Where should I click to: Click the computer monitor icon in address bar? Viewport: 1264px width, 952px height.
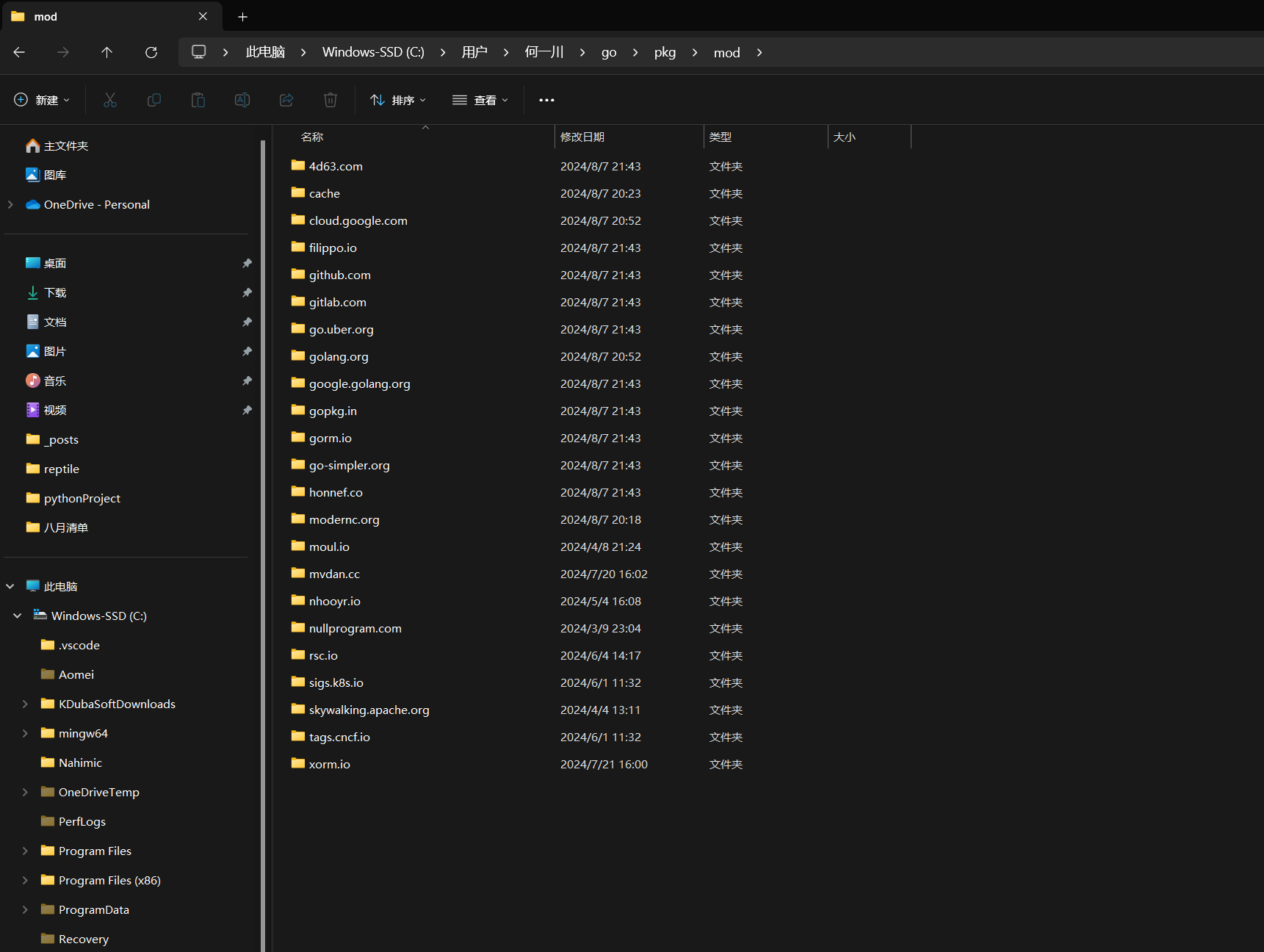tap(198, 52)
